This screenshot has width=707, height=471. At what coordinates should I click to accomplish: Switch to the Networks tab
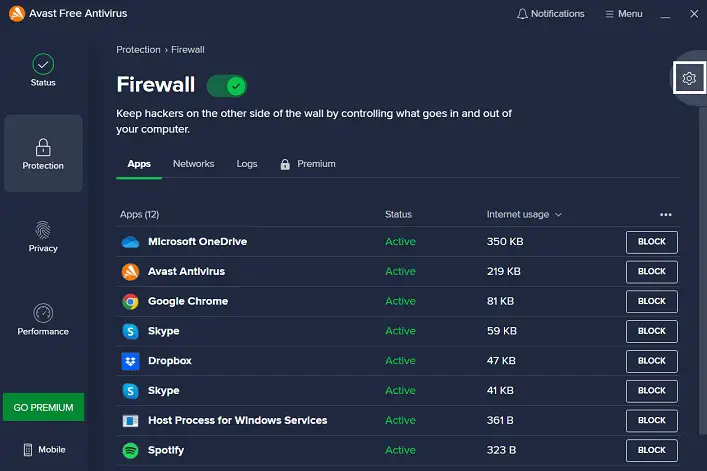pos(193,164)
